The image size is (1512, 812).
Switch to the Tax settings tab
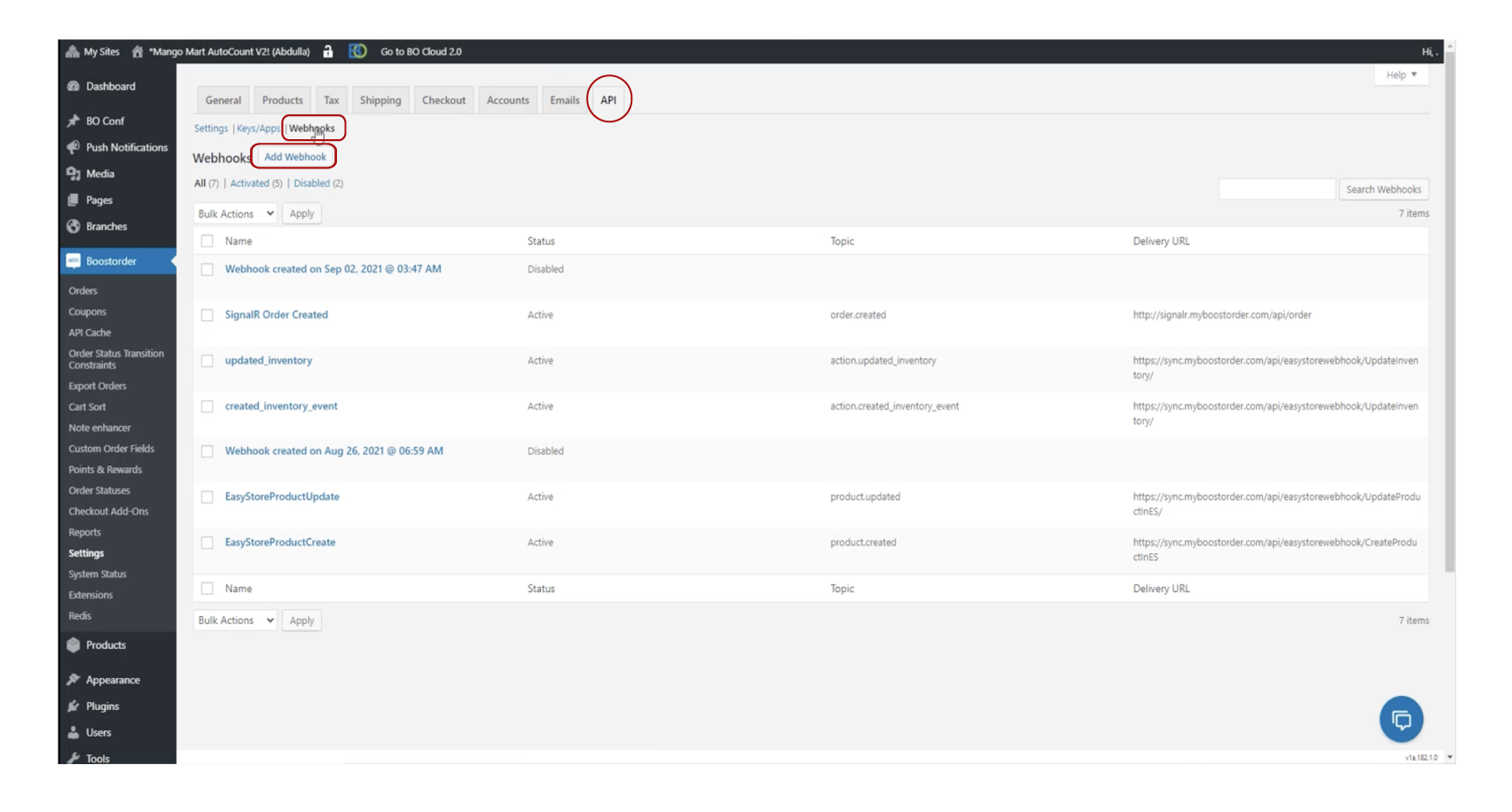click(x=332, y=100)
